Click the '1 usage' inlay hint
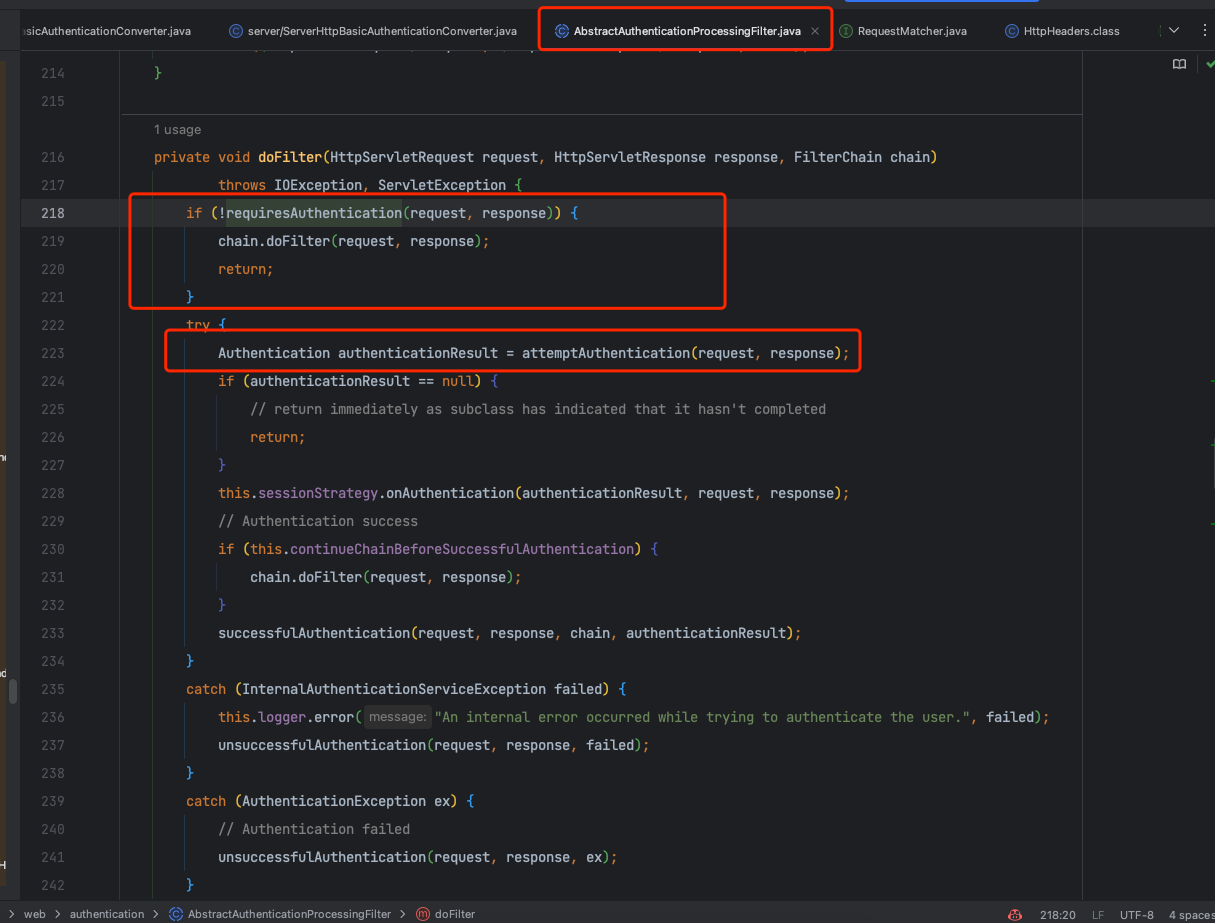 (177, 129)
